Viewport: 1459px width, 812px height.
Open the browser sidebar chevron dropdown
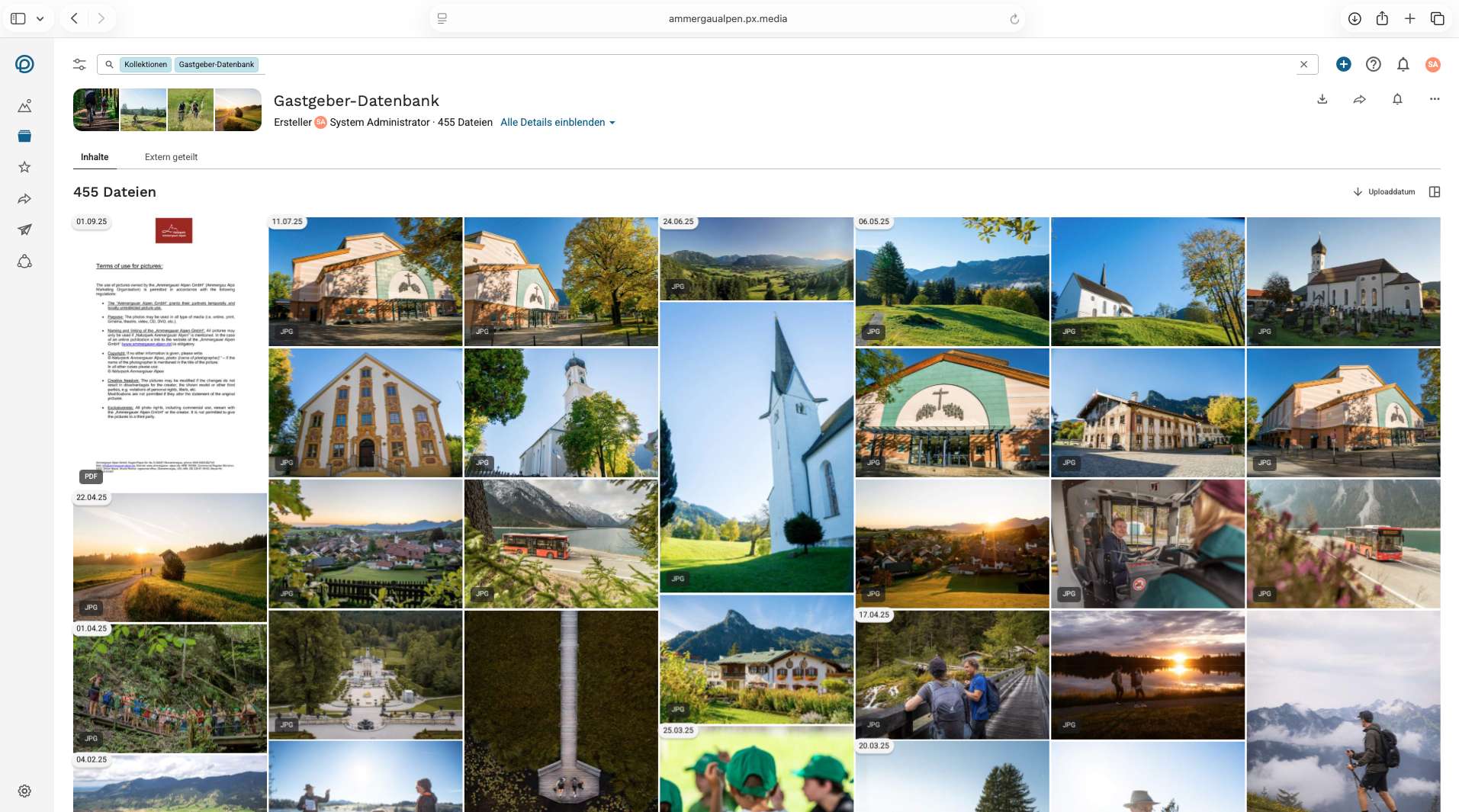(x=40, y=18)
